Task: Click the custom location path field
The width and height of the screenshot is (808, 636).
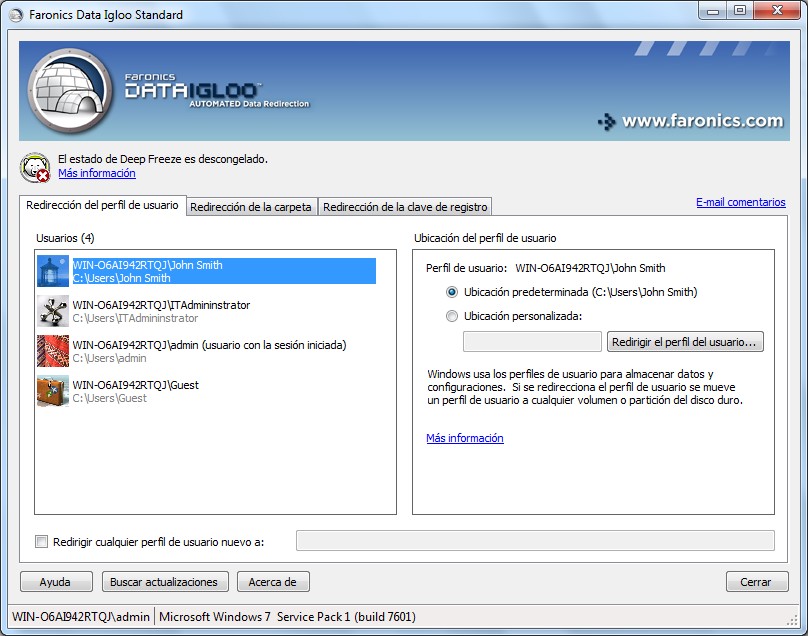Action: [x=532, y=342]
